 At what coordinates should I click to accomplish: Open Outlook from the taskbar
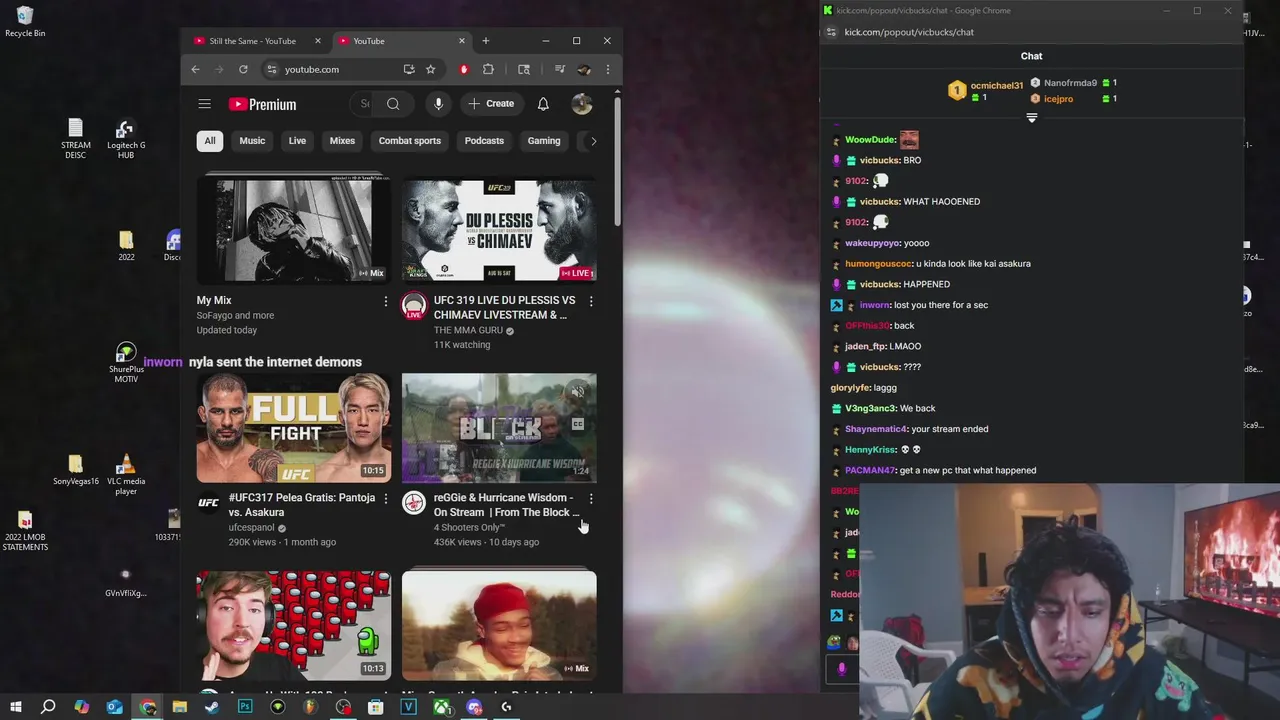(x=114, y=707)
